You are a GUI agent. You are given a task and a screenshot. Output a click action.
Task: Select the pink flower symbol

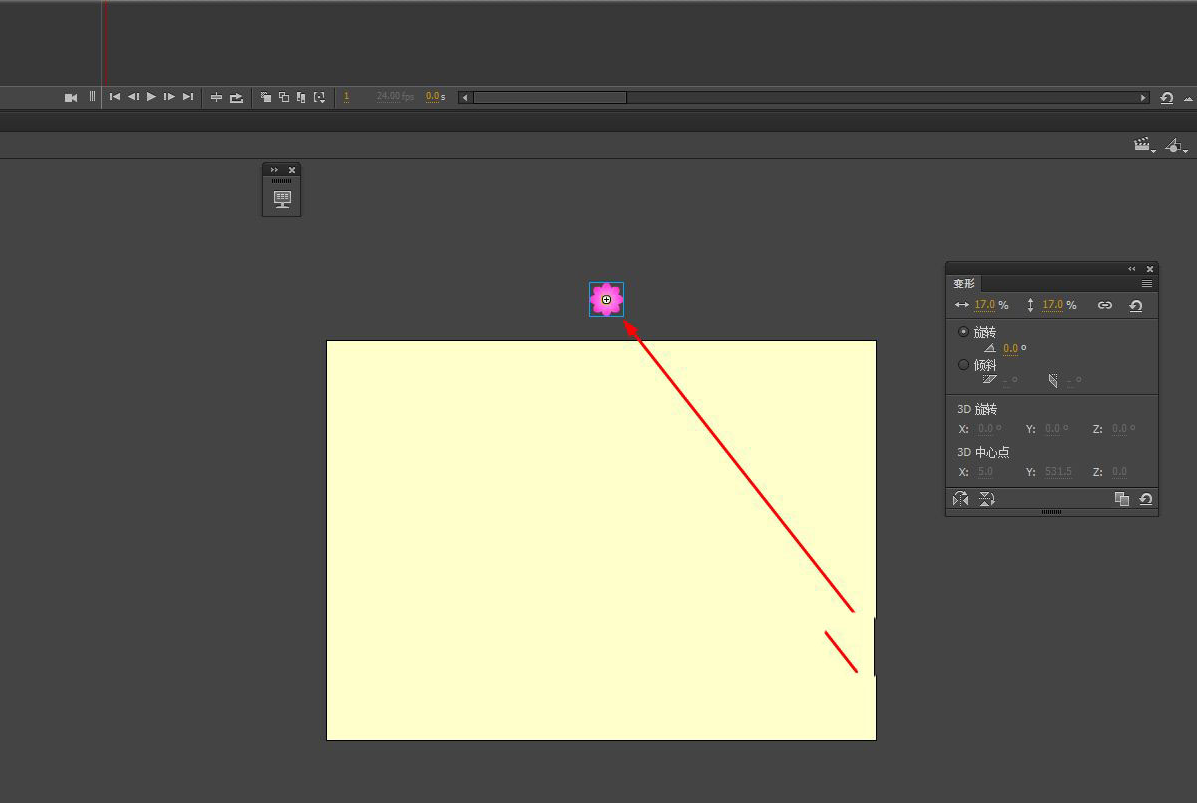[x=606, y=299]
